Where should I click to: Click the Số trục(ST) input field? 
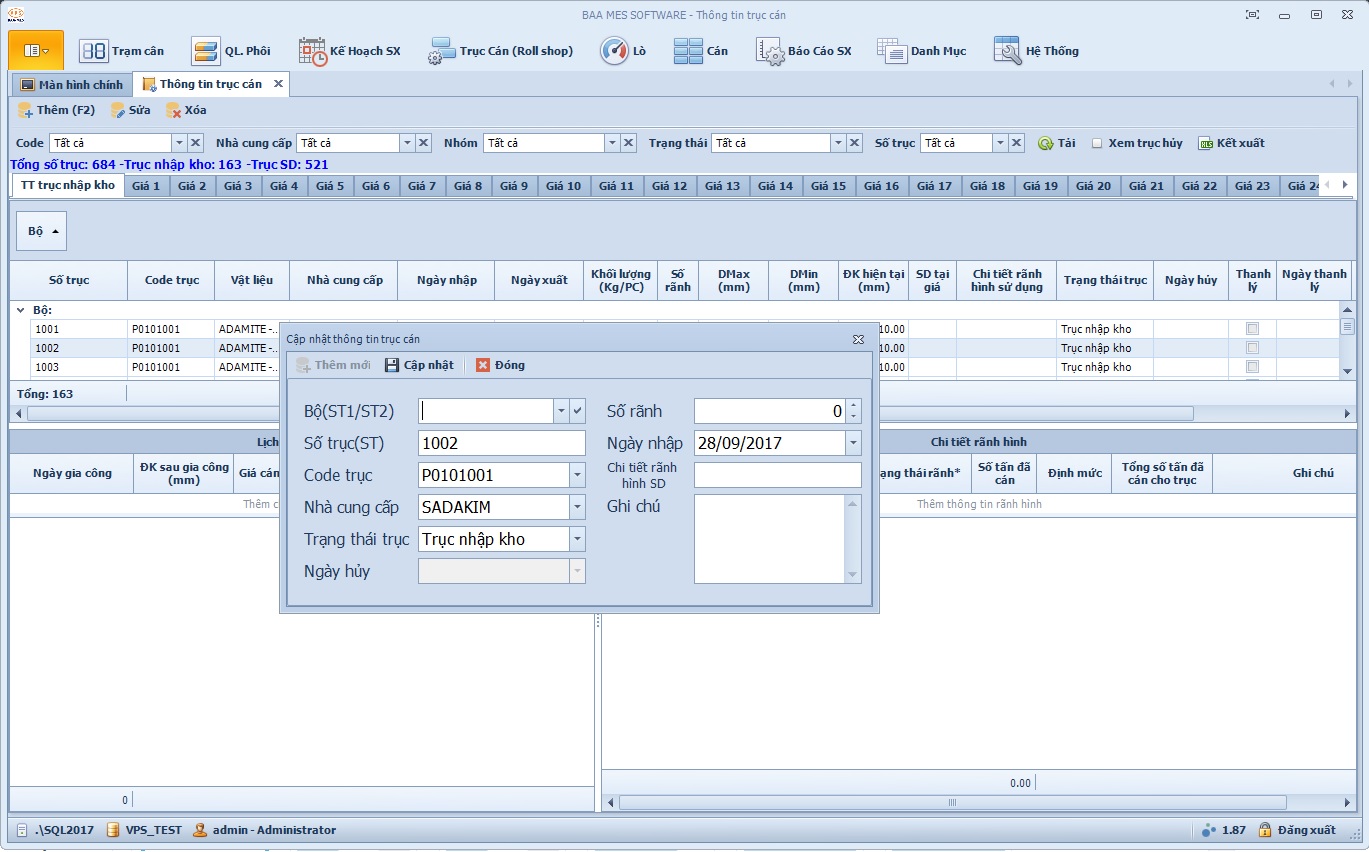[502, 443]
